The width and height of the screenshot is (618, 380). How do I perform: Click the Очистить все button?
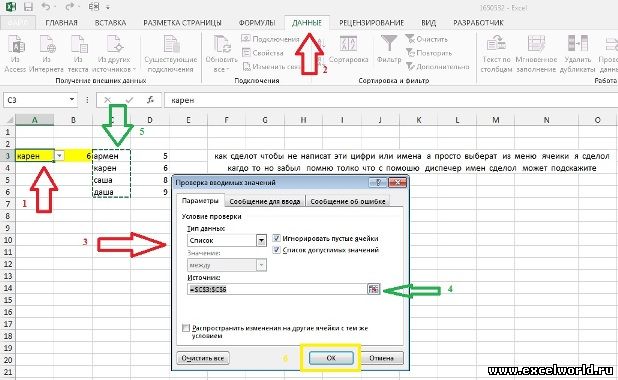[203, 358]
